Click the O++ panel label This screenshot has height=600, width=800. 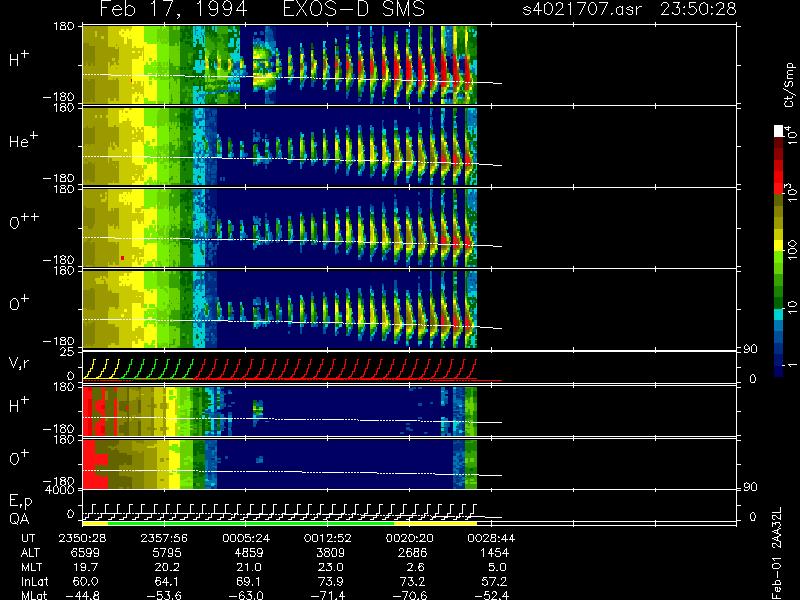click(x=24, y=221)
